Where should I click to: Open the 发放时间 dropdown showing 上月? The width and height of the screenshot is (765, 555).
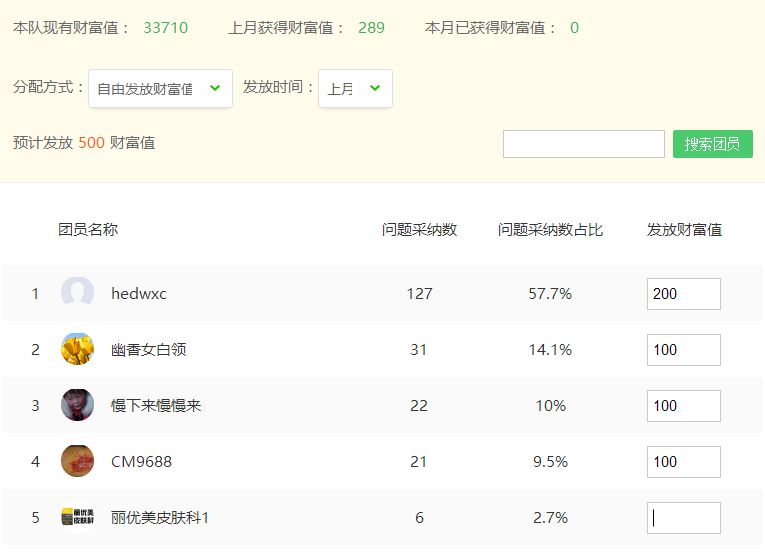[355, 88]
